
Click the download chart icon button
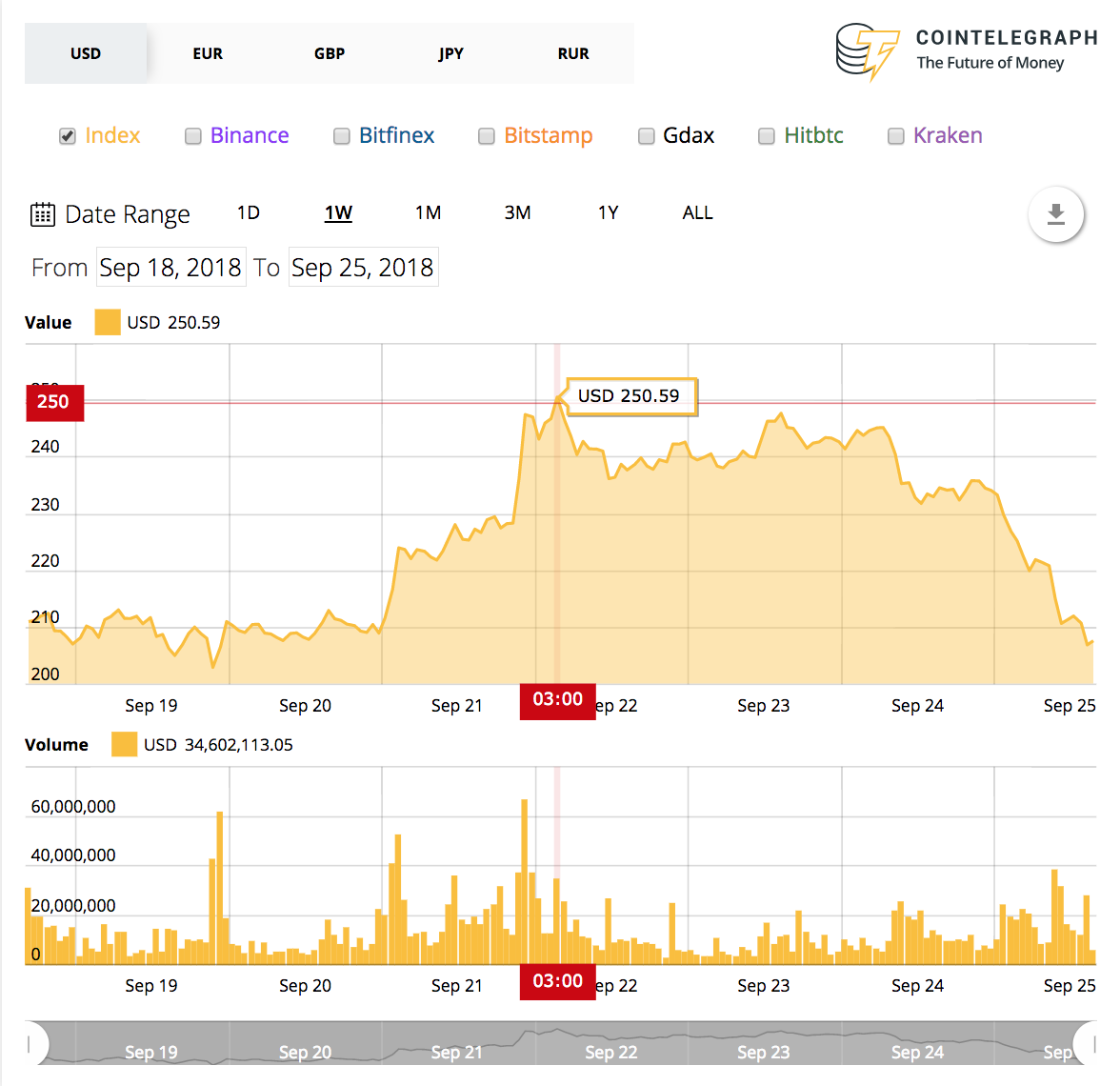pyautogui.click(x=1055, y=213)
